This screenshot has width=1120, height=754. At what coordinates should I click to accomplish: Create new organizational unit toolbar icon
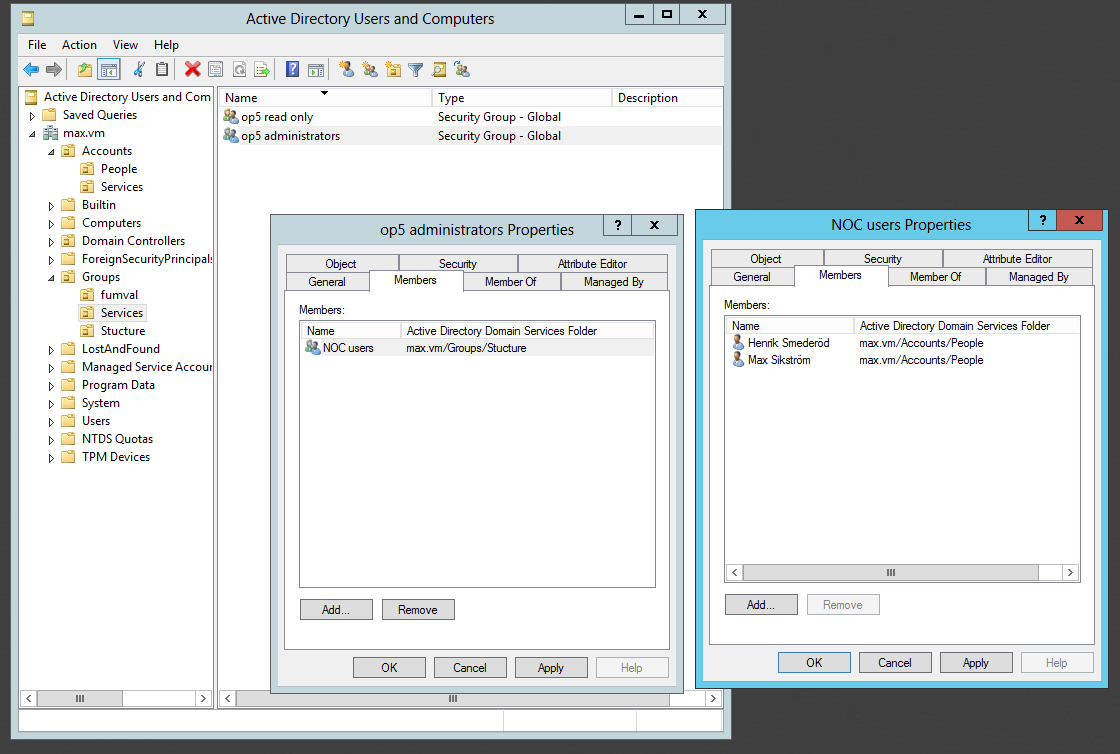pyautogui.click(x=393, y=69)
